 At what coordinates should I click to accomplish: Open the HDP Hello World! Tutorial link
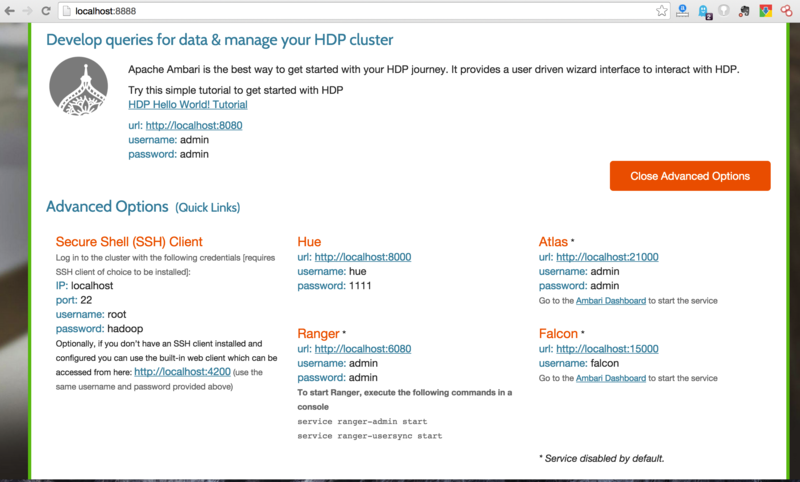188,105
